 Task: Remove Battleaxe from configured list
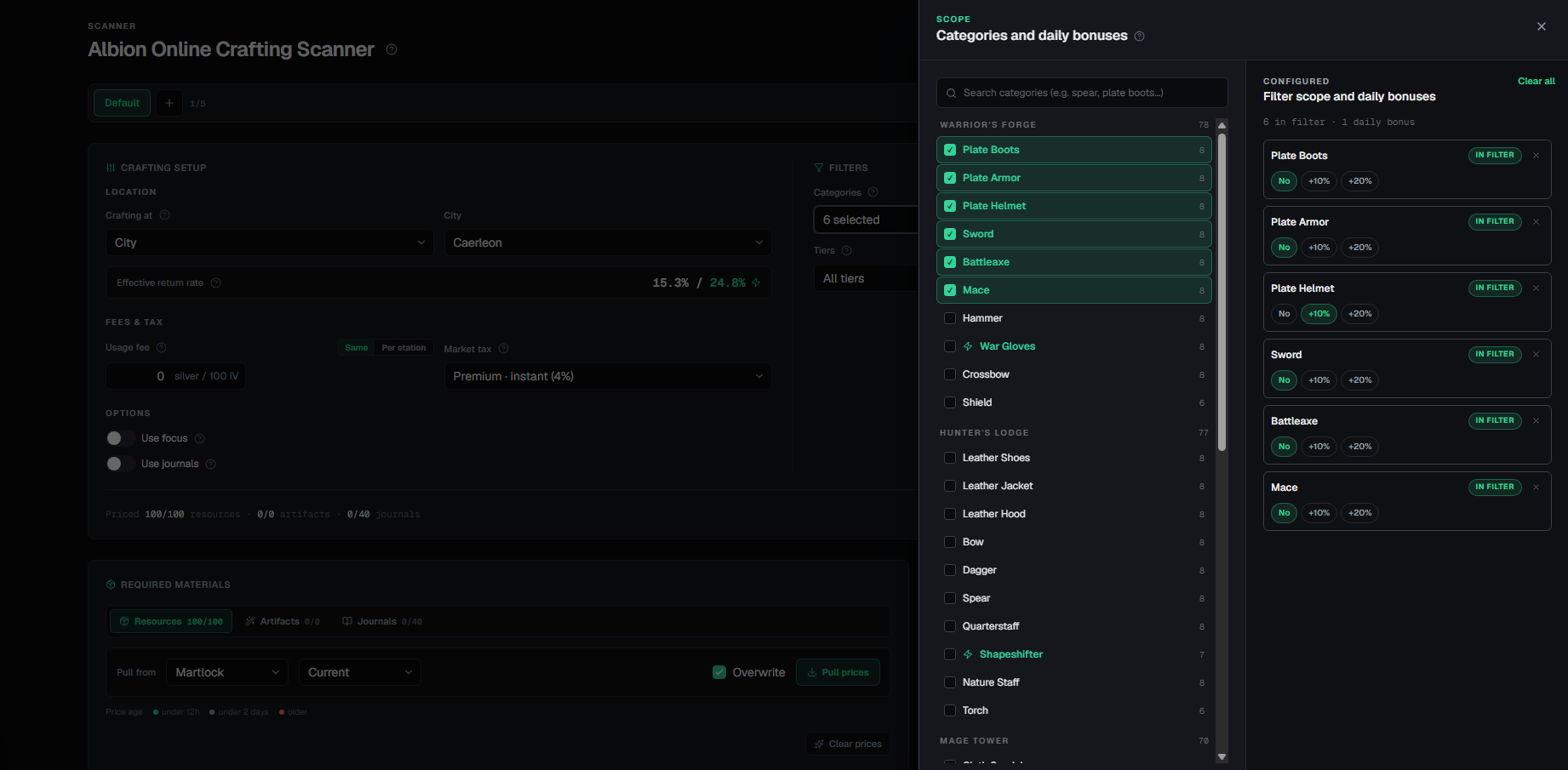(x=1536, y=421)
